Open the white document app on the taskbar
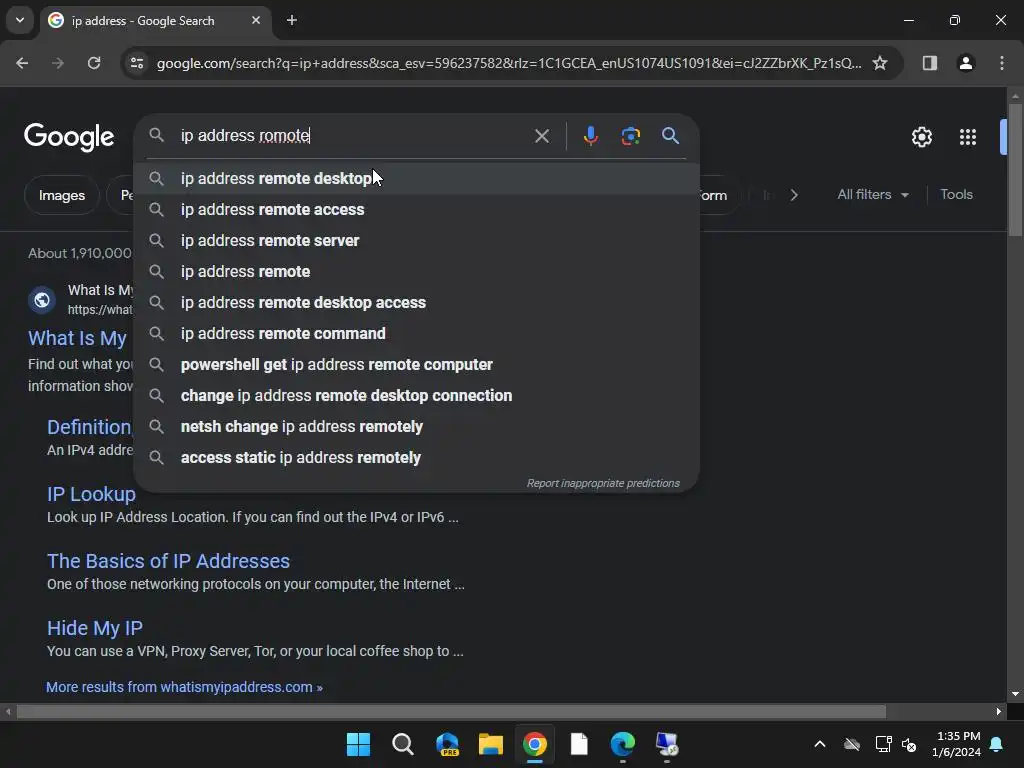1024x768 pixels. pyautogui.click(x=579, y=744)
